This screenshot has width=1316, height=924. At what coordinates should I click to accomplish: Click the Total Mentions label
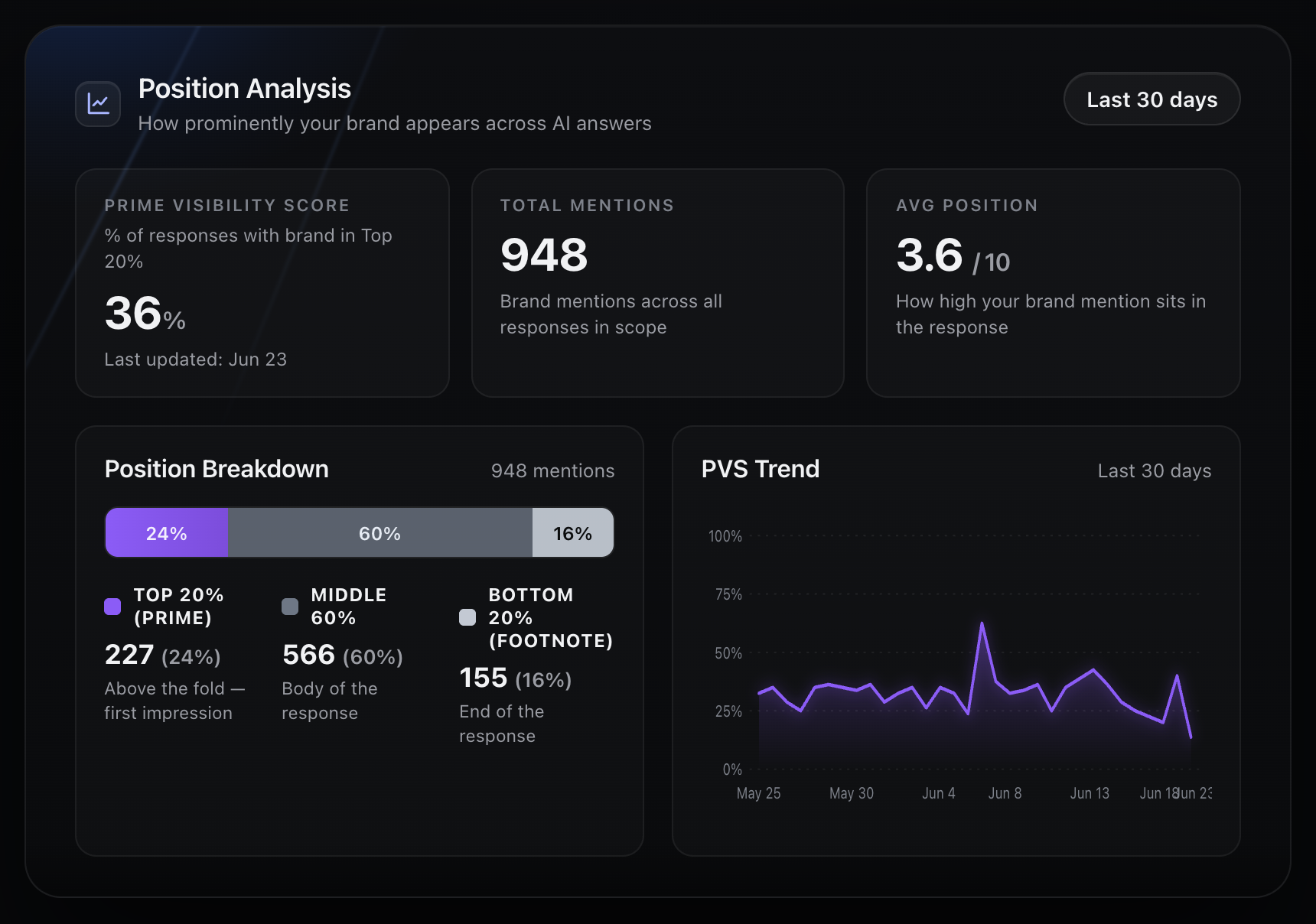click(588, 206)
